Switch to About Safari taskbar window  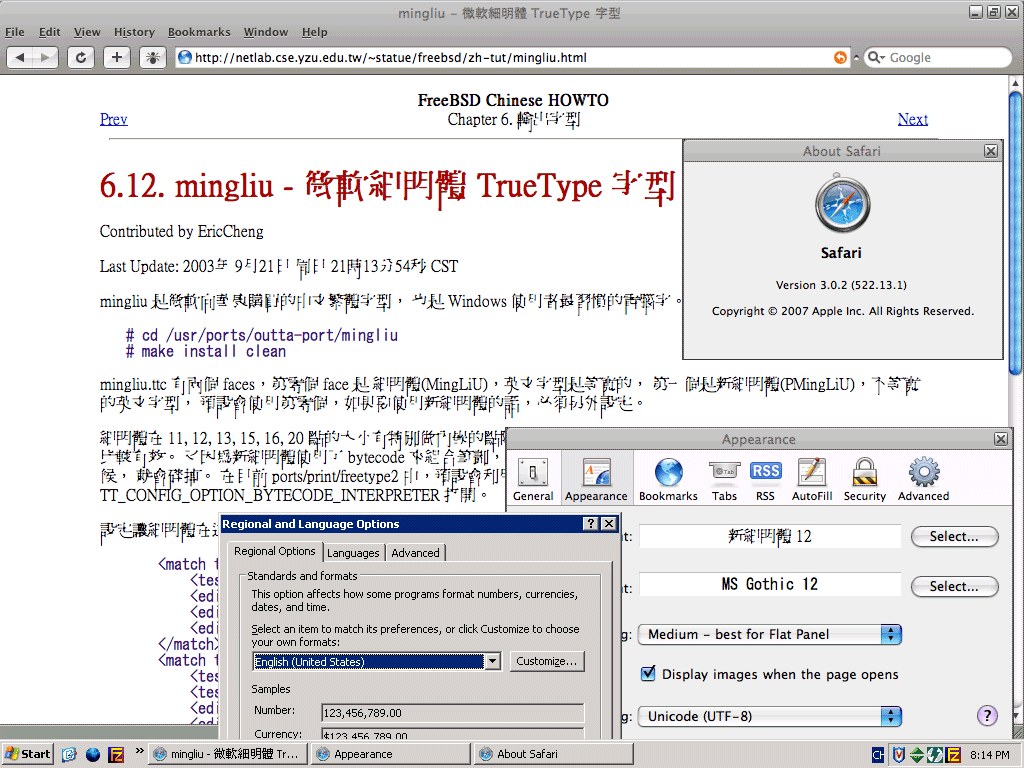pos(554,754)
